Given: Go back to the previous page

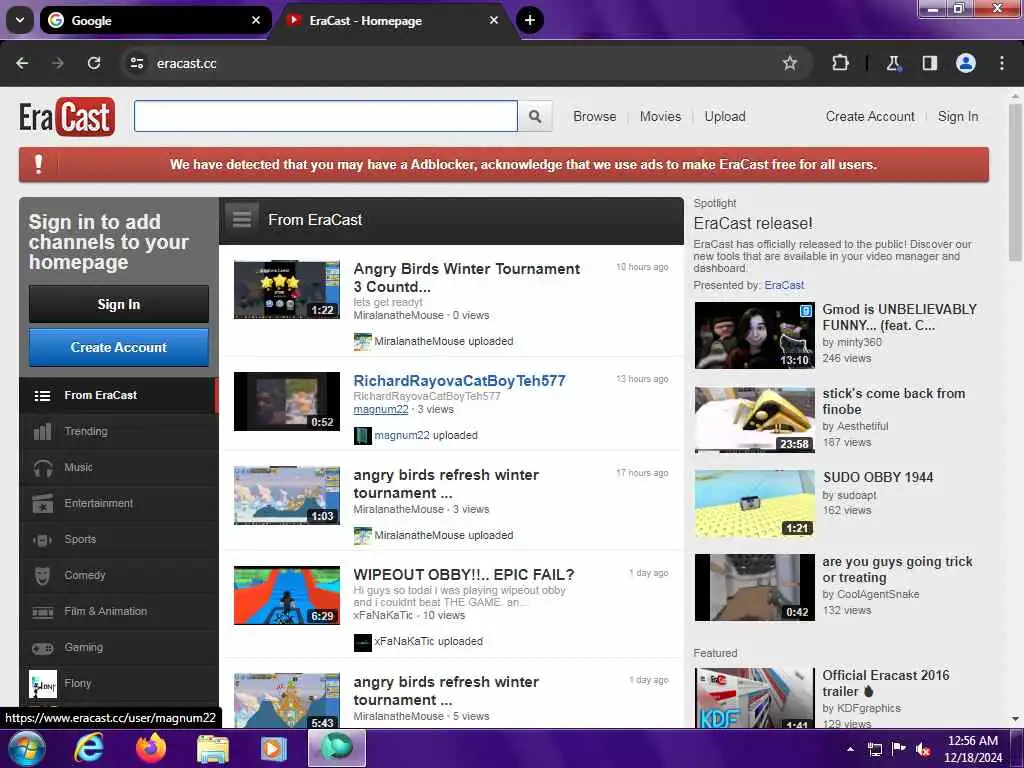Looking at the screenshot, I should coord(22,63).
